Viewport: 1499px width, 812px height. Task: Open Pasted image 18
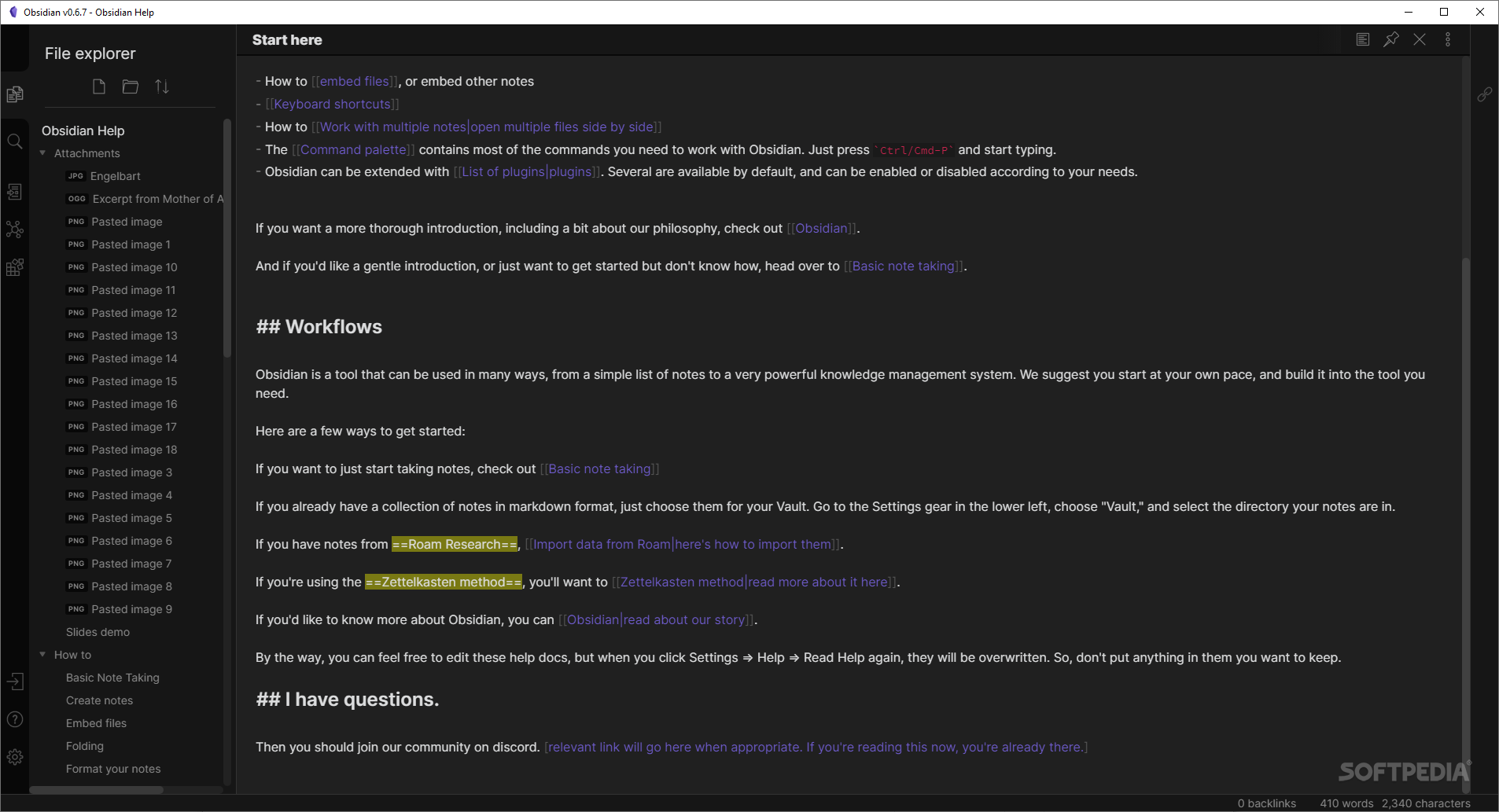click(x=134, y=450)
